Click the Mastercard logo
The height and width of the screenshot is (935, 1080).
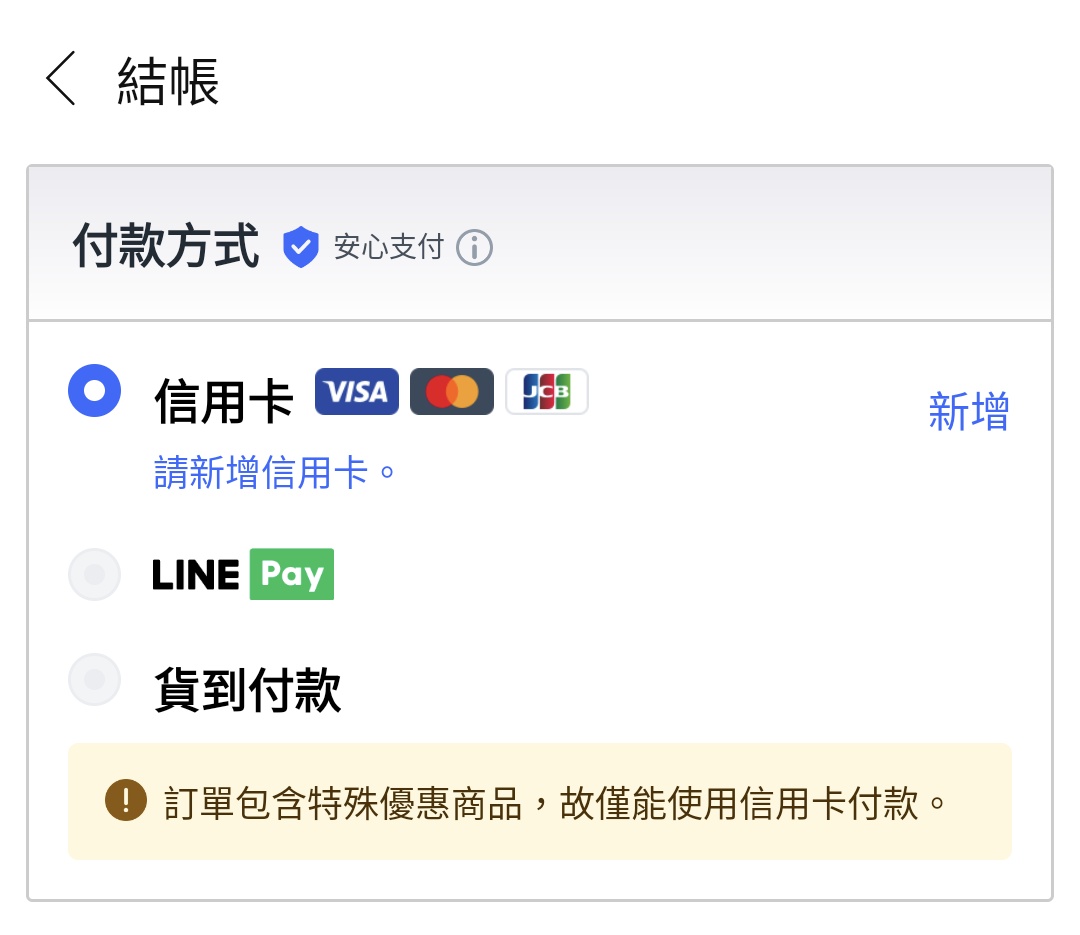point(452,392)
